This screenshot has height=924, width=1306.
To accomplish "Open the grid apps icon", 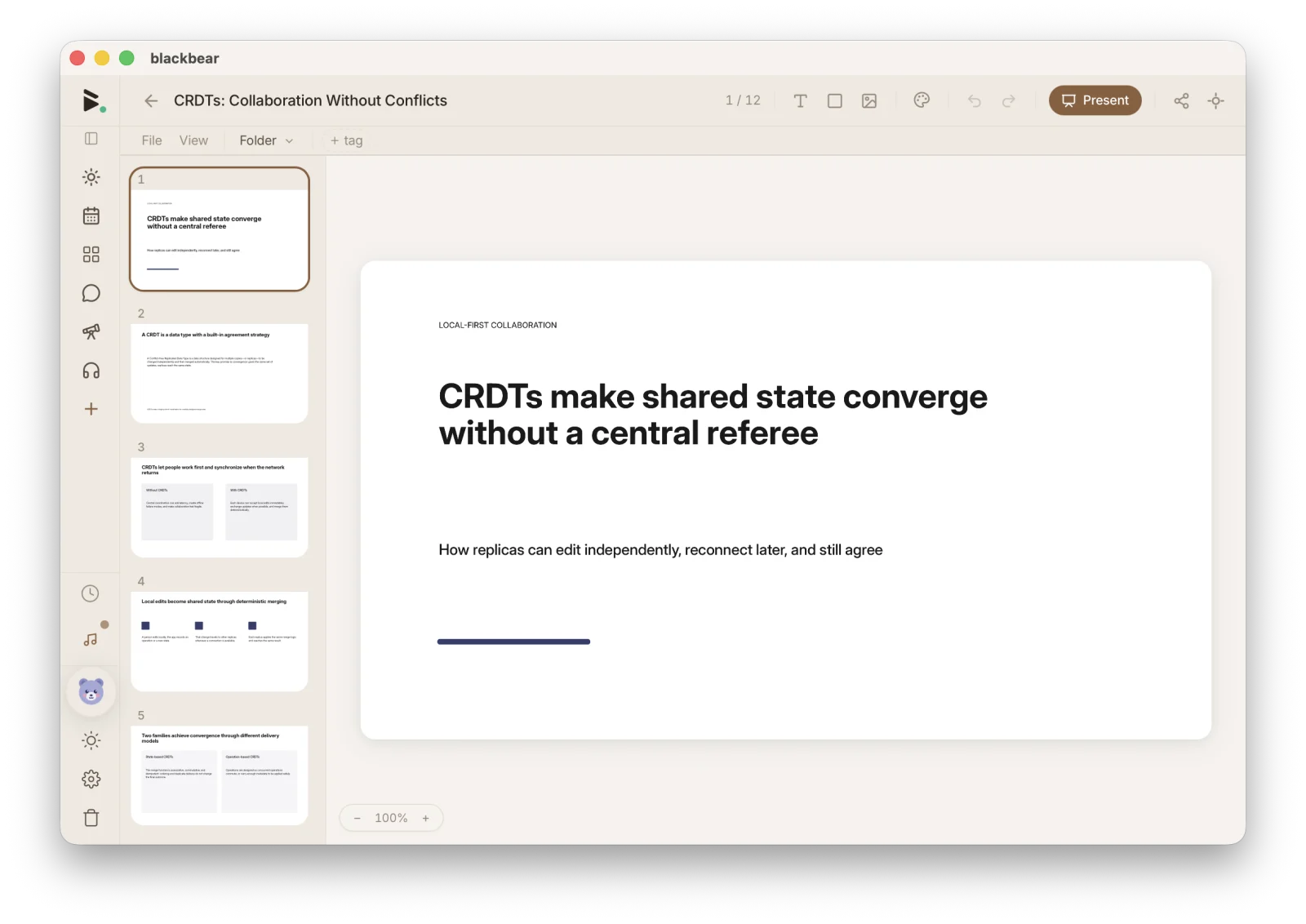I will (91, 255).
